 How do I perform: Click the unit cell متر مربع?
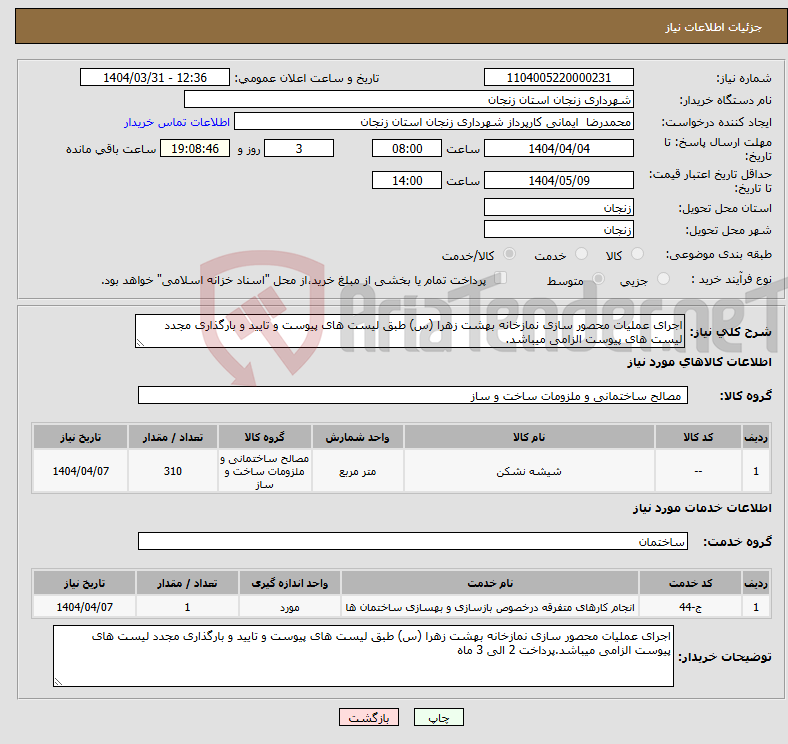pyautogui.click(x=357, y=471)
